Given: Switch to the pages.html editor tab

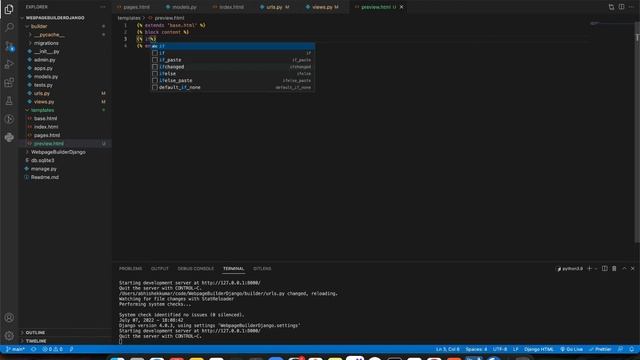Looking at the screenshot, I should (x=136, y=7).
